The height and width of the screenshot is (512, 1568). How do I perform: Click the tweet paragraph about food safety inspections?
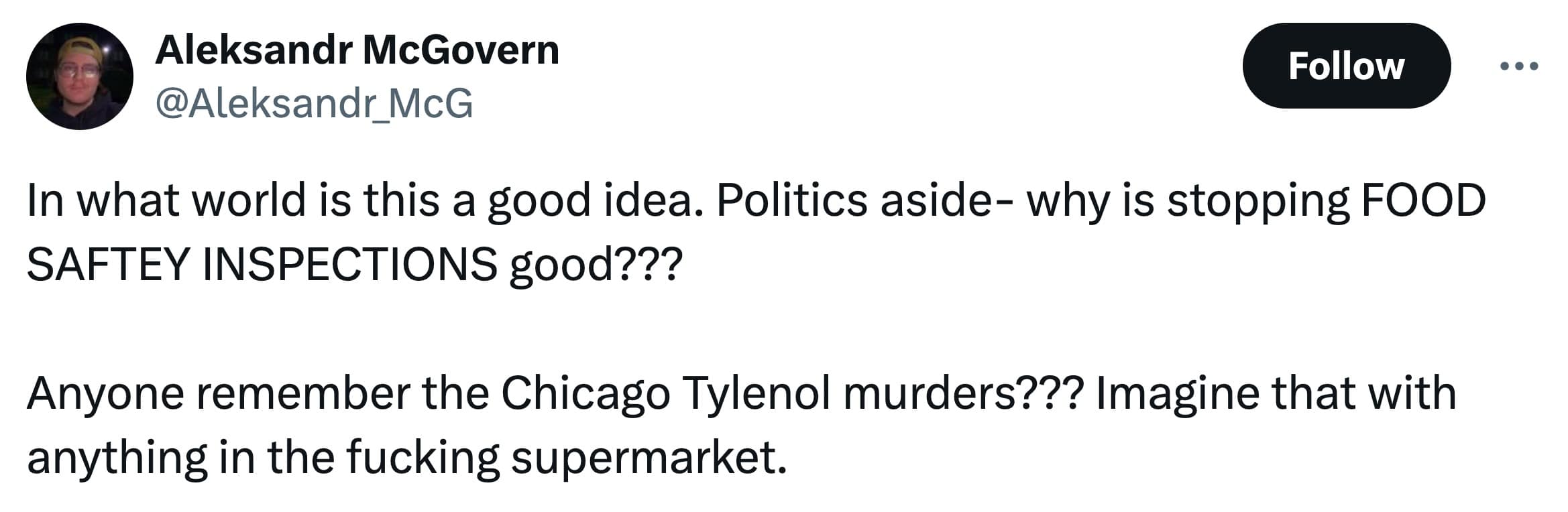click(755, 232)
